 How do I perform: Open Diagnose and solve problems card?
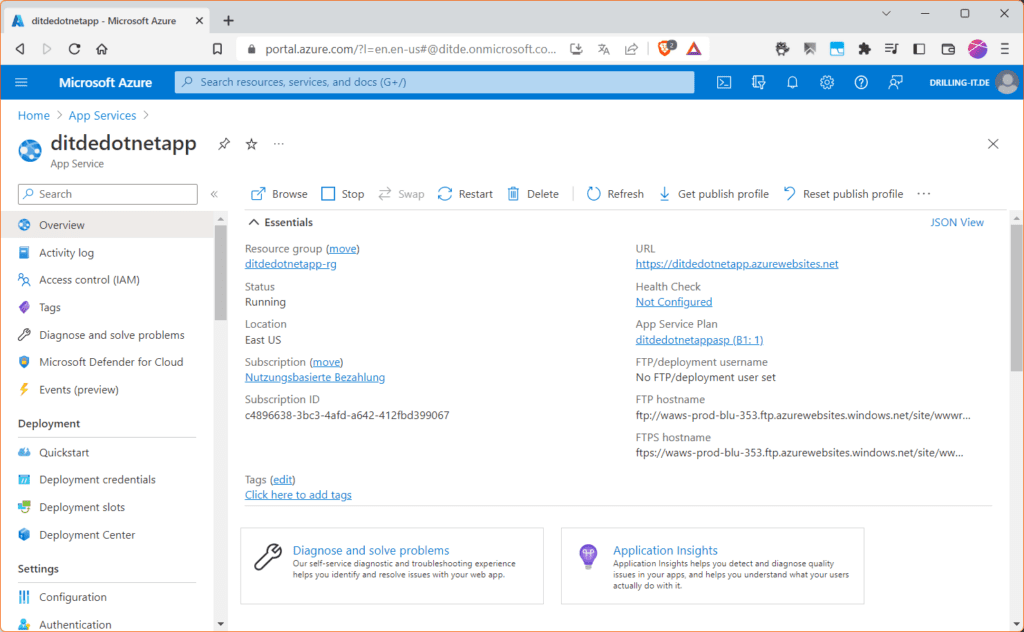tap(392, 565)
